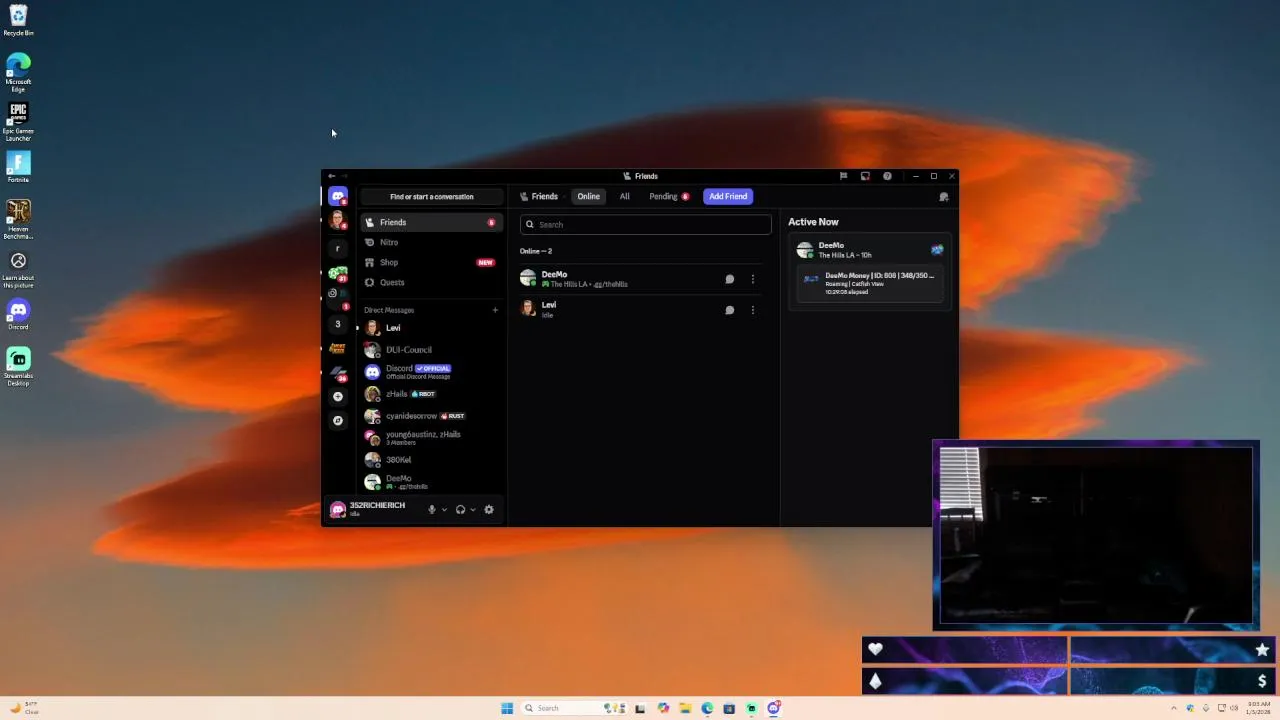Open the zHails direct message
This screenshot has height=720, width=1280.
point(432,394)
